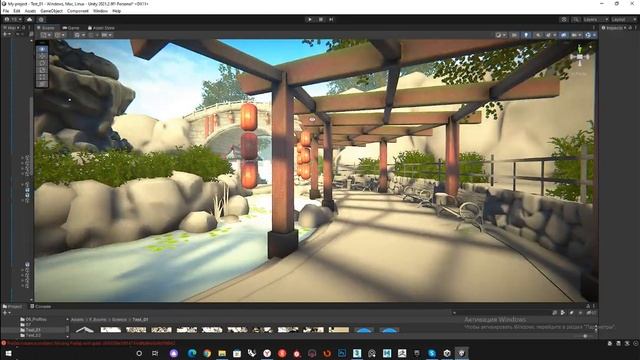The height and width of the screenshot is (360, 640).
Task: Switch to the Console tab
Action: pyautogui.click(x=40, y=306)
